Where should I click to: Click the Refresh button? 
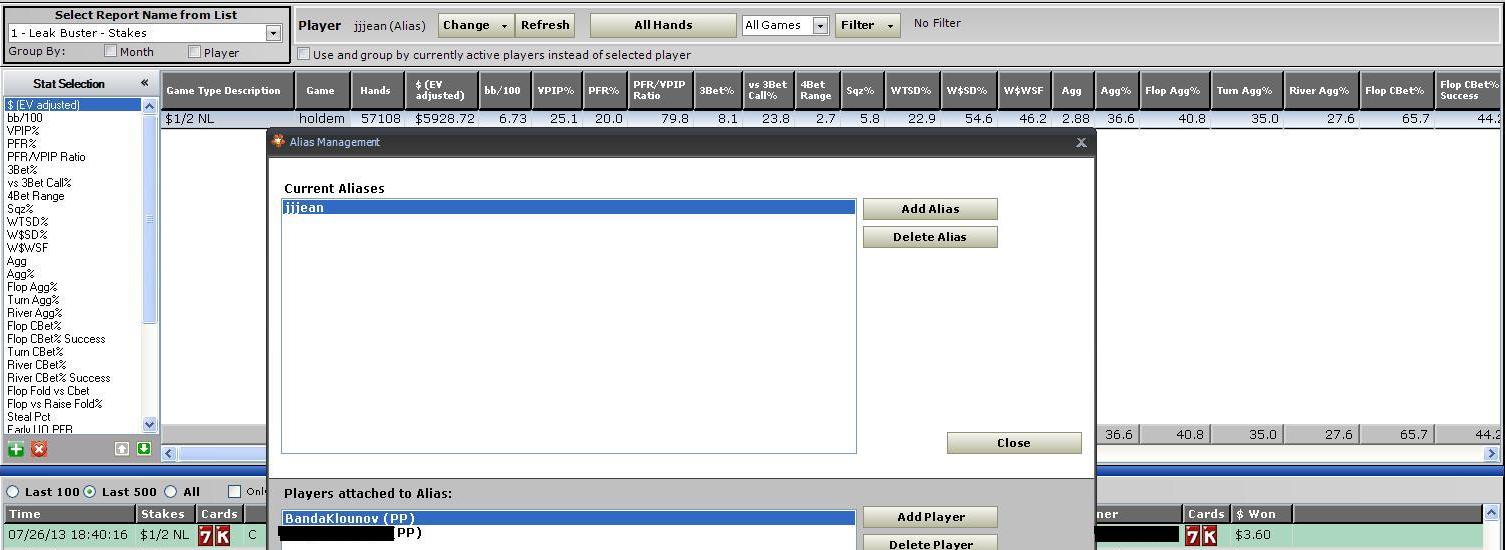pyautogui.click(x=545, y=25)
